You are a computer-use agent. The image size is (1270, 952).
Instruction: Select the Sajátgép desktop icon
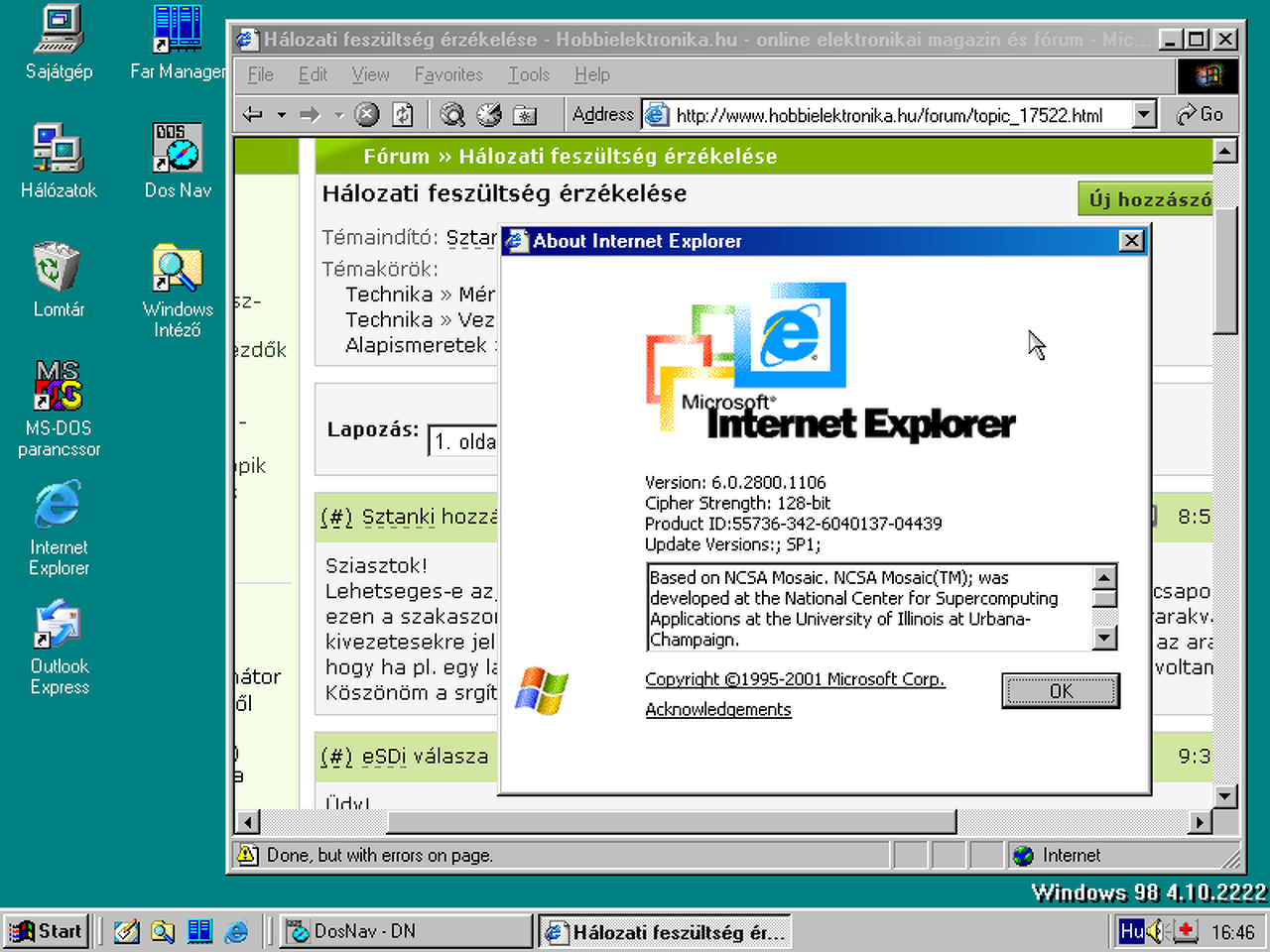(59, 43)
